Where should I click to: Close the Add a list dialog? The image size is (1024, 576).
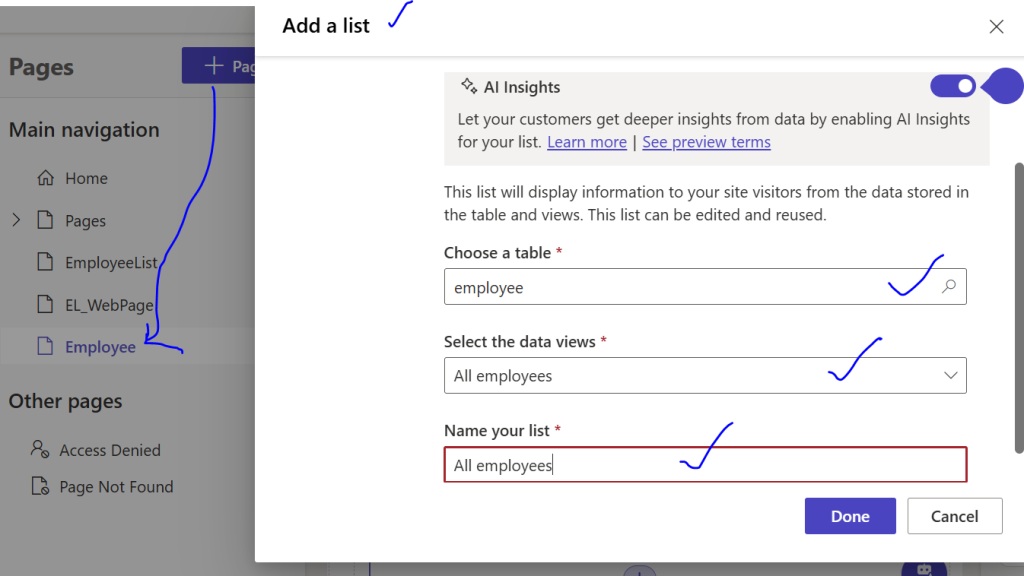996,27
